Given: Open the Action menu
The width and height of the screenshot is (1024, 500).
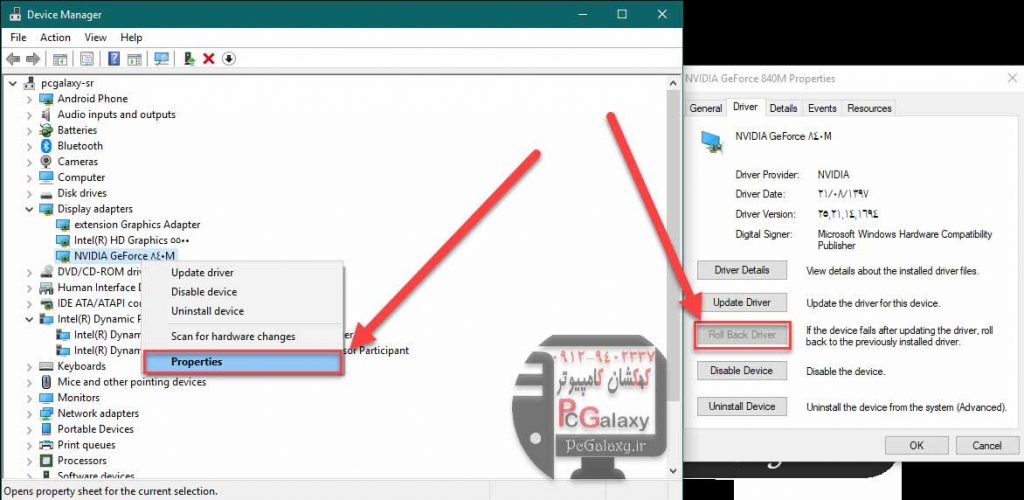Looking at the screenshot, I should [55, 38].
